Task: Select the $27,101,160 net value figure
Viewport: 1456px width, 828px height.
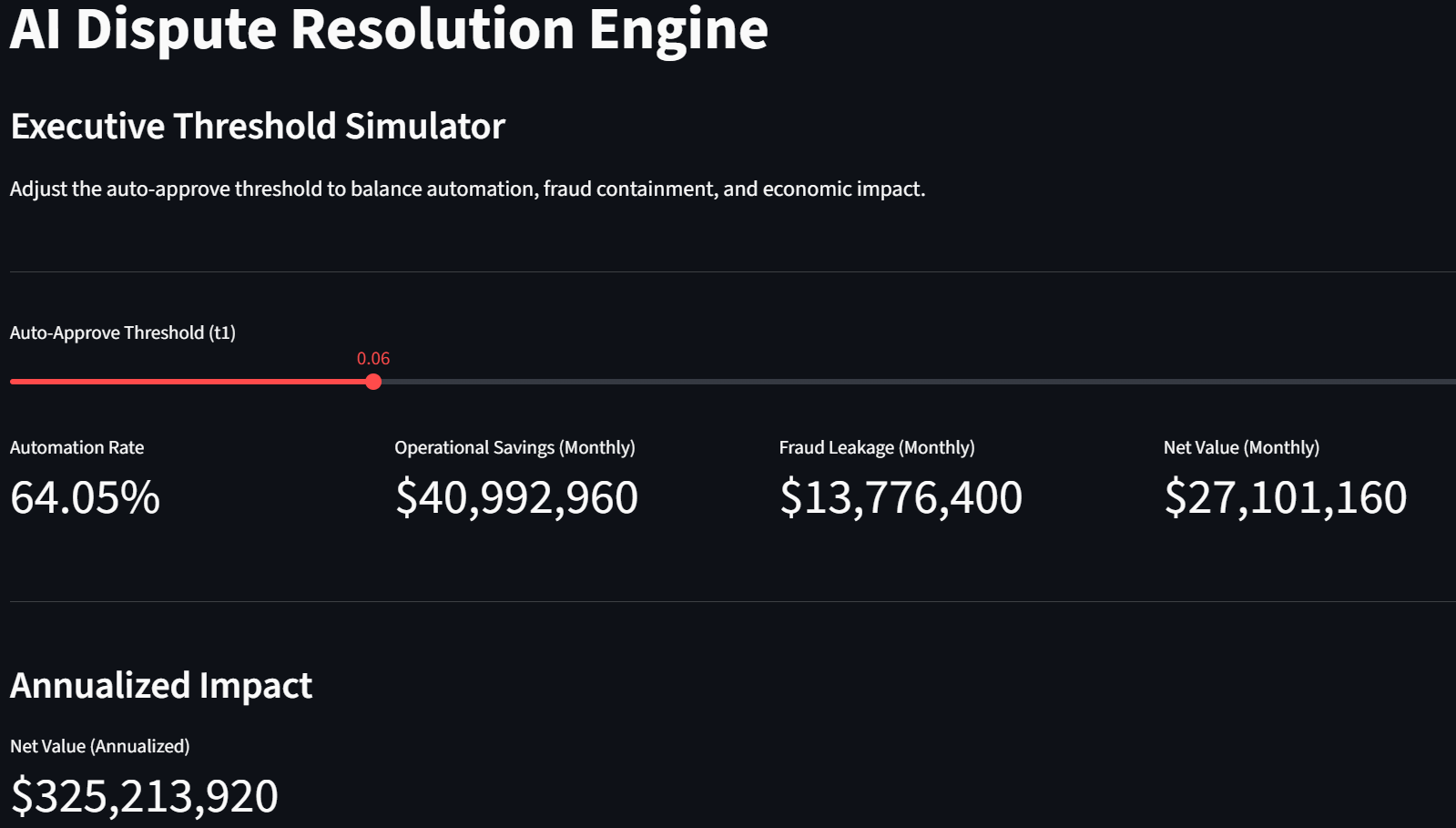Action: (1285, 497)
